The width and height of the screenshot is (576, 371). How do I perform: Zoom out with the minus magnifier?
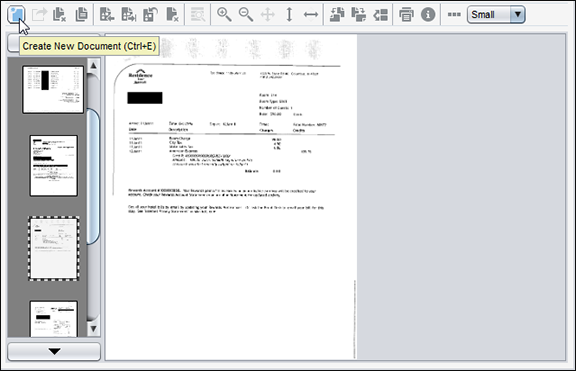[x=245, y=15]
